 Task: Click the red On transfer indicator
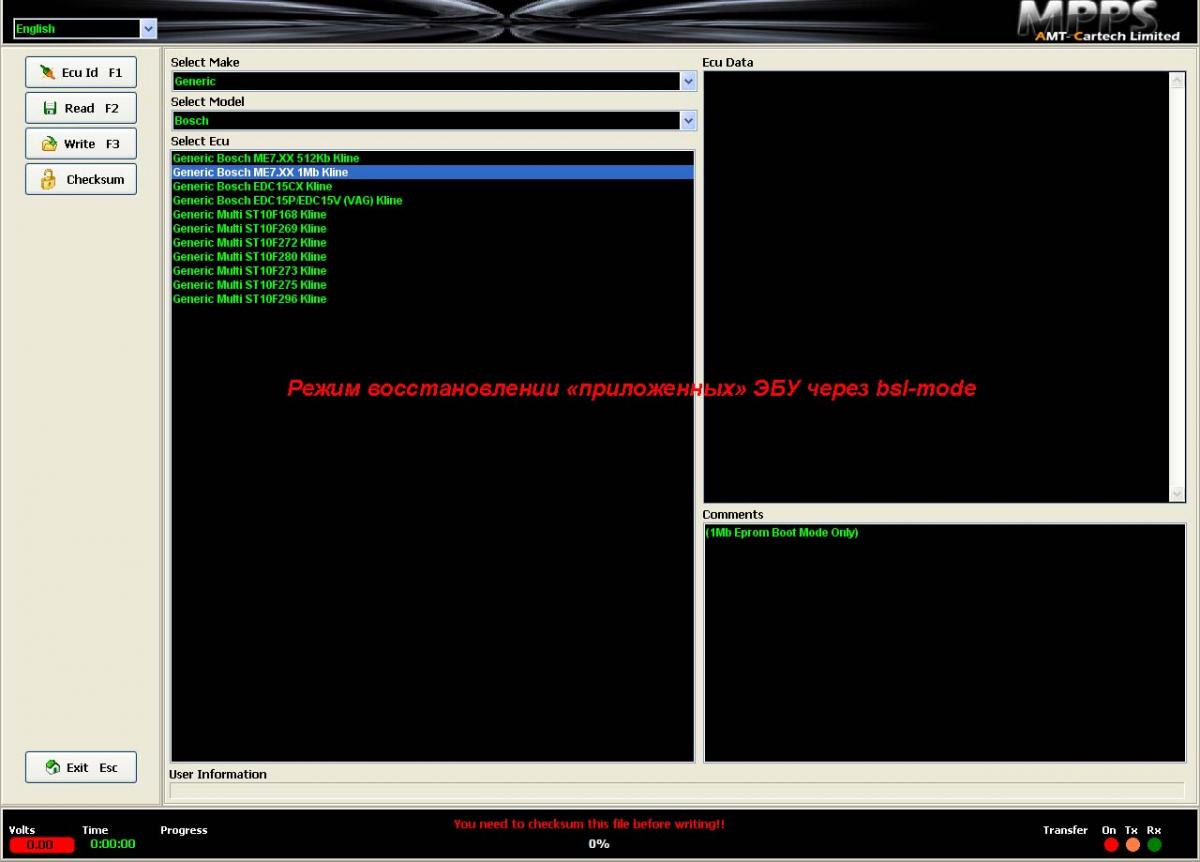point(1111,845)
